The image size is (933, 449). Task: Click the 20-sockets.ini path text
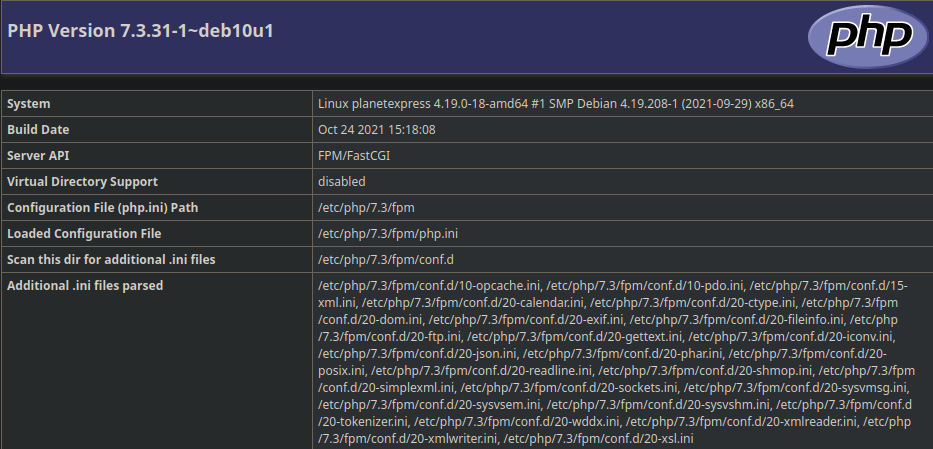[569, 388]
